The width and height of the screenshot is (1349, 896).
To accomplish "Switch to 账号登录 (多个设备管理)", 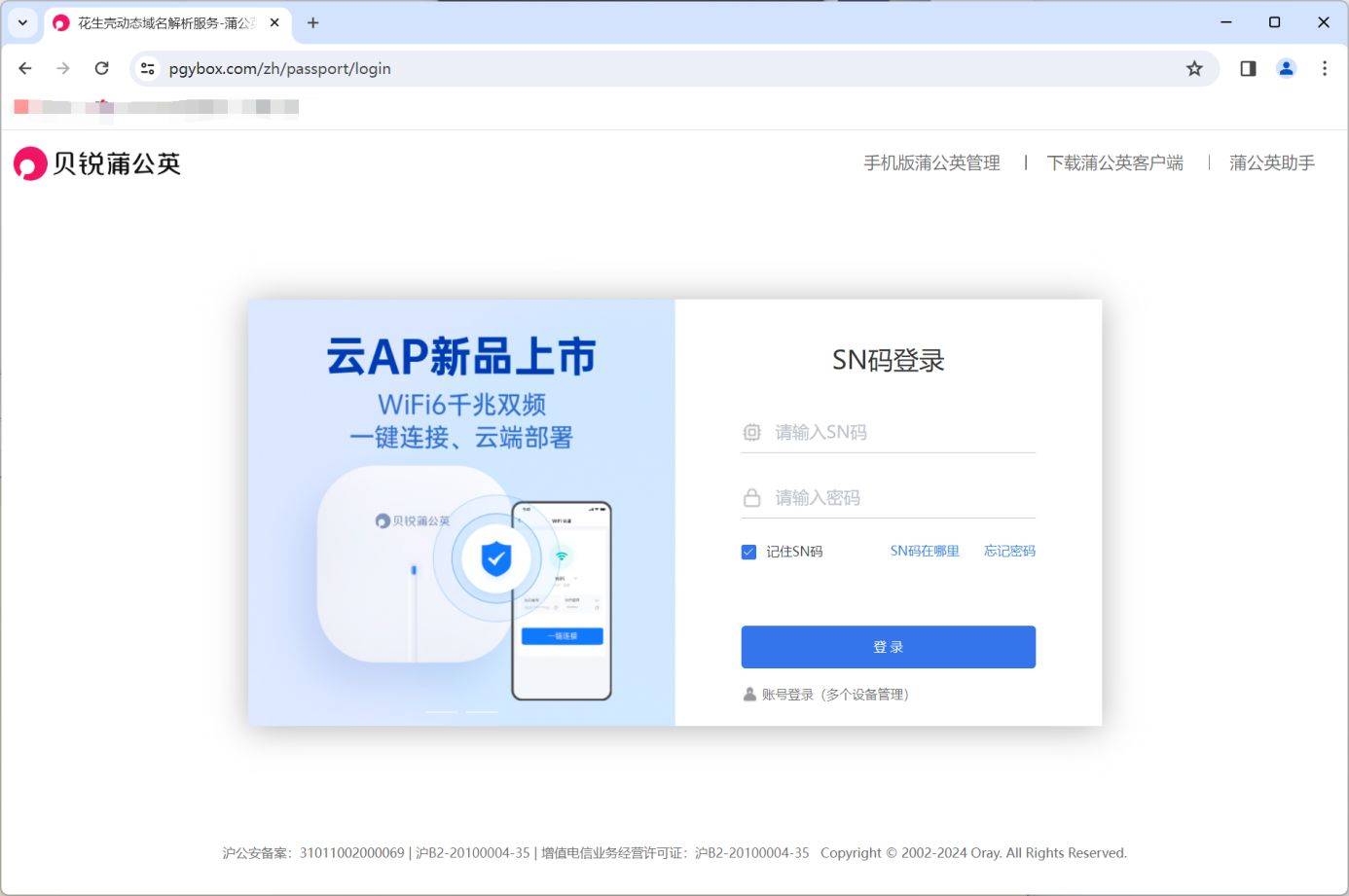I will pyautogui.click(x=825, y=695).
